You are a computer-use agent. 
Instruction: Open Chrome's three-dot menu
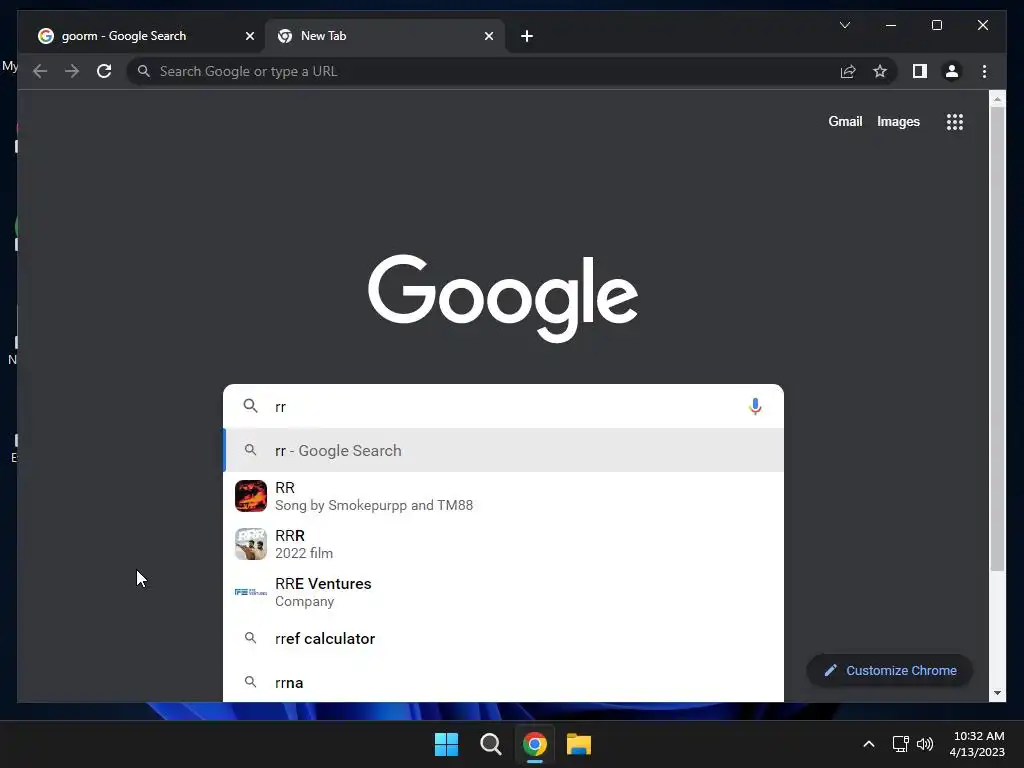(984, 71)
